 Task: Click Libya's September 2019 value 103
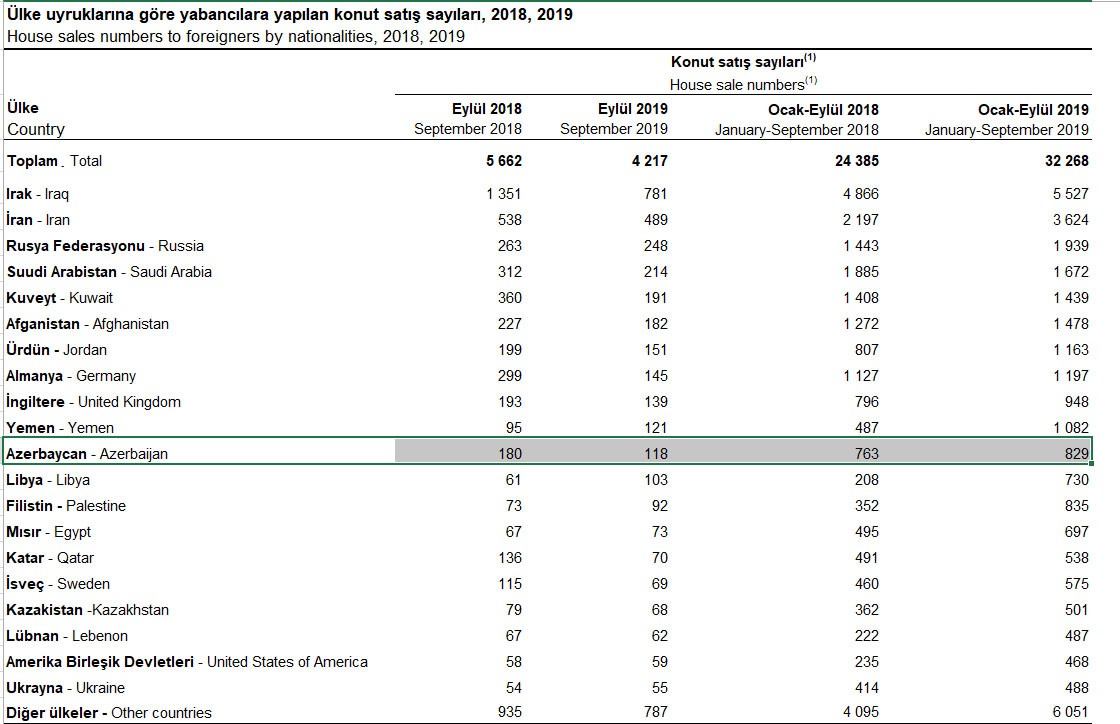[x=655, y=480]
